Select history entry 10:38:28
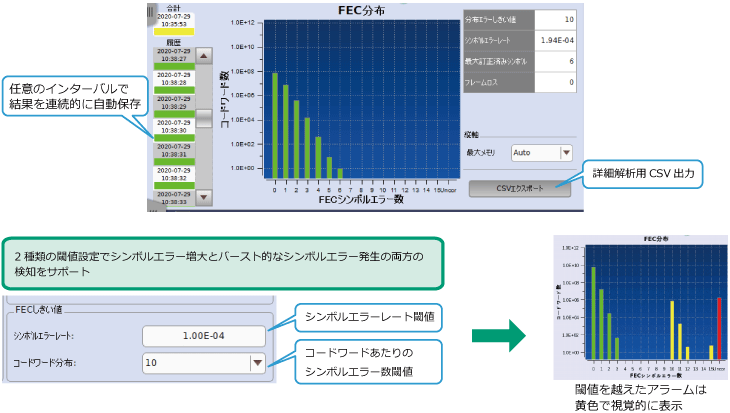The width and height of the screenshot is (730, 413). click(174, 82)
